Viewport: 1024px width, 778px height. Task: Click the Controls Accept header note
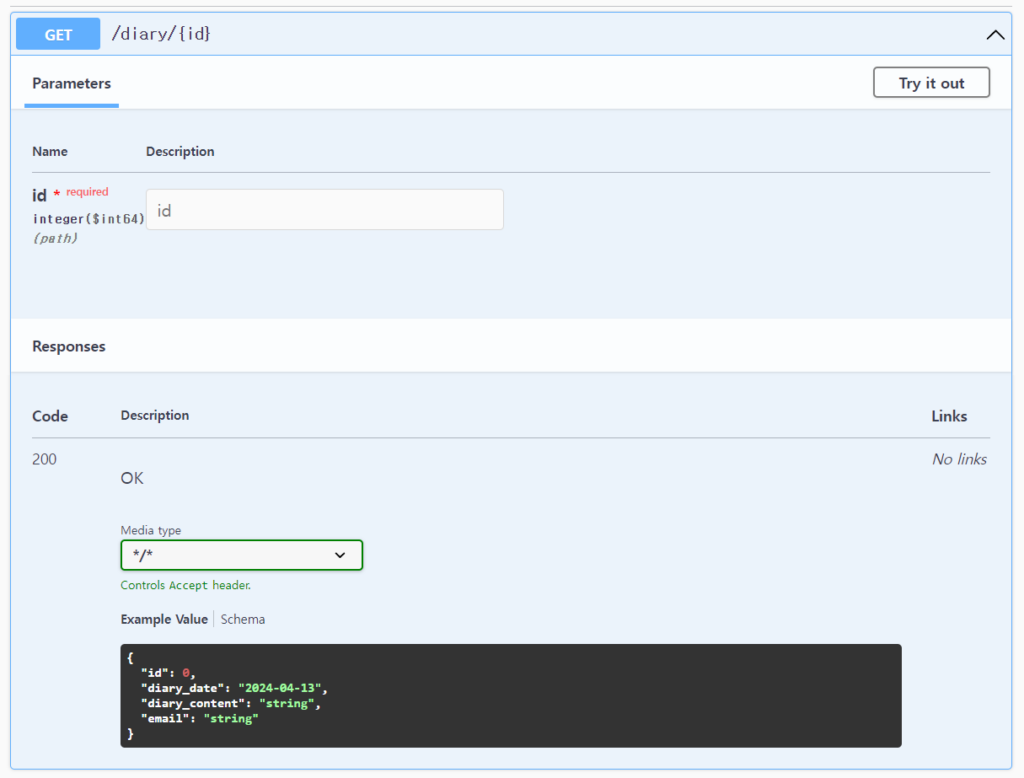185,585
